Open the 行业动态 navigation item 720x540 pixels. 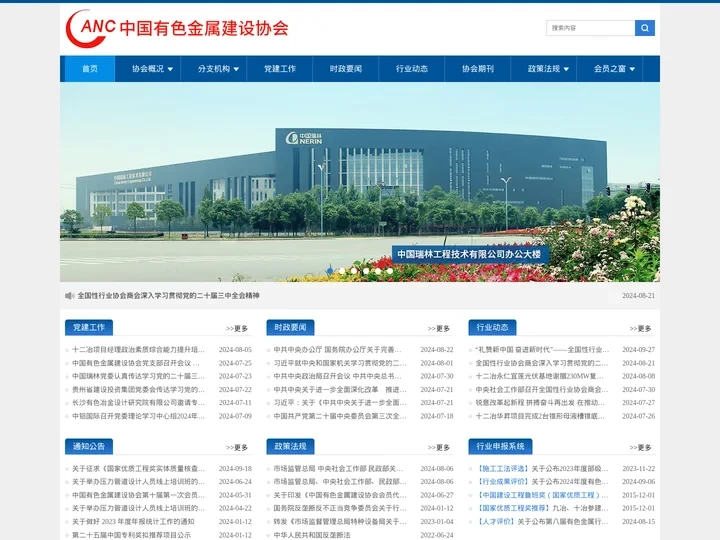[x=412, y=69]
